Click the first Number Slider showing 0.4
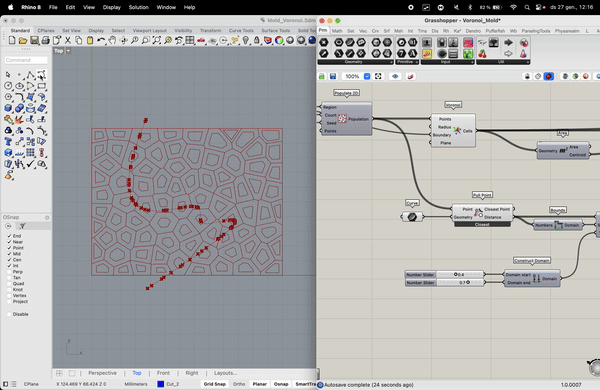600x390 pixels. coord(445,274)
